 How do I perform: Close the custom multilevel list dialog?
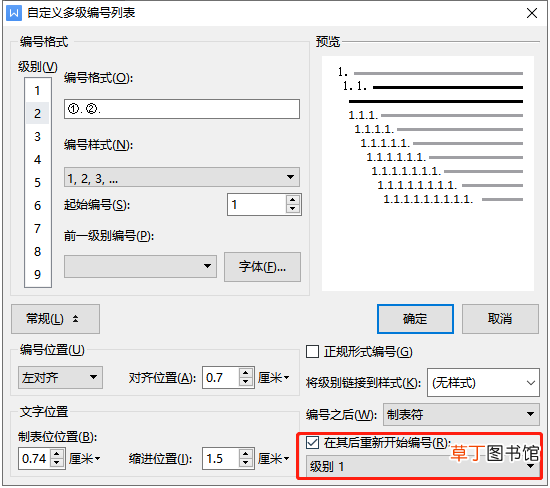coord(532,13)
